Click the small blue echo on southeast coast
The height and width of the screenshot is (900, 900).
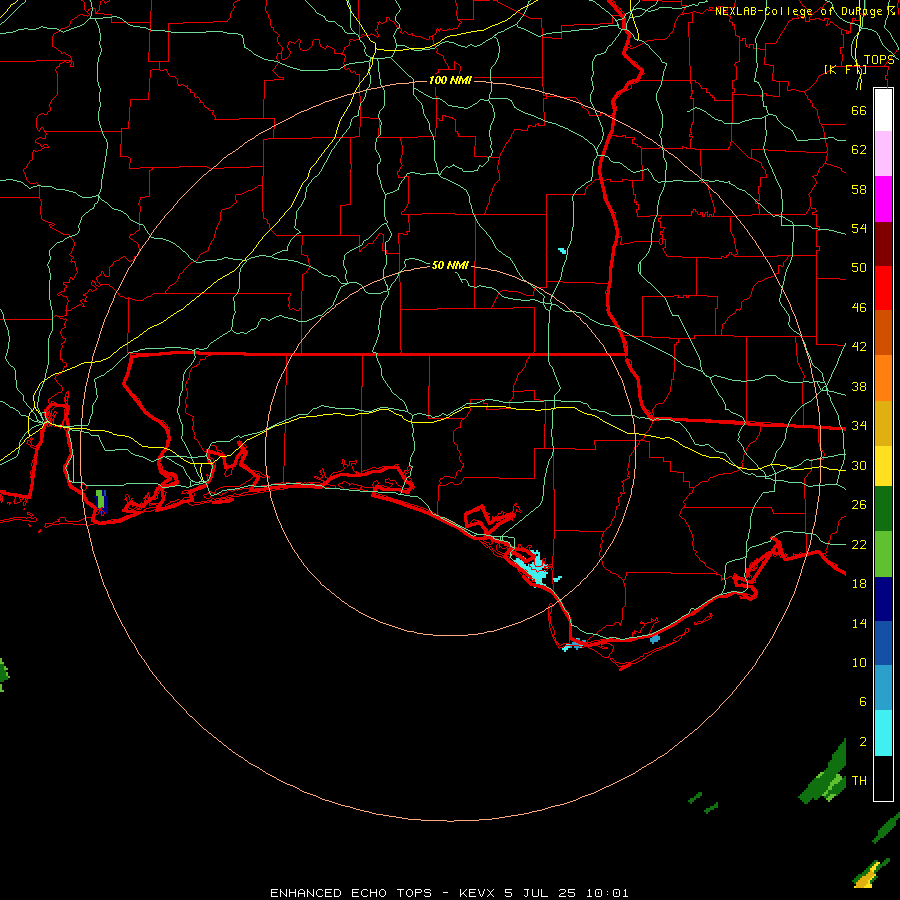[655, 639]
